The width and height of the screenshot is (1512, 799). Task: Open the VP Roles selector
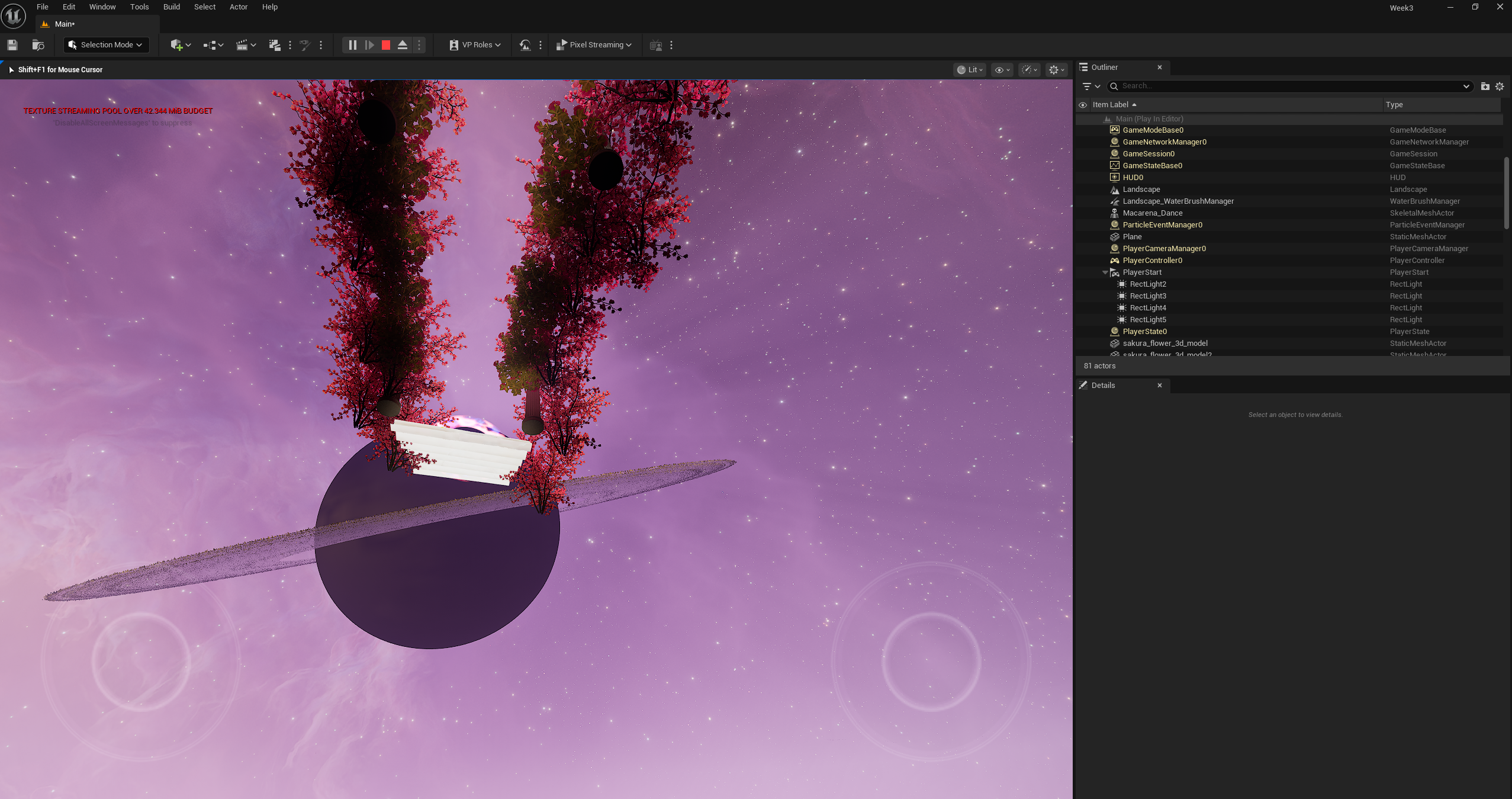[x=472, y=45]
